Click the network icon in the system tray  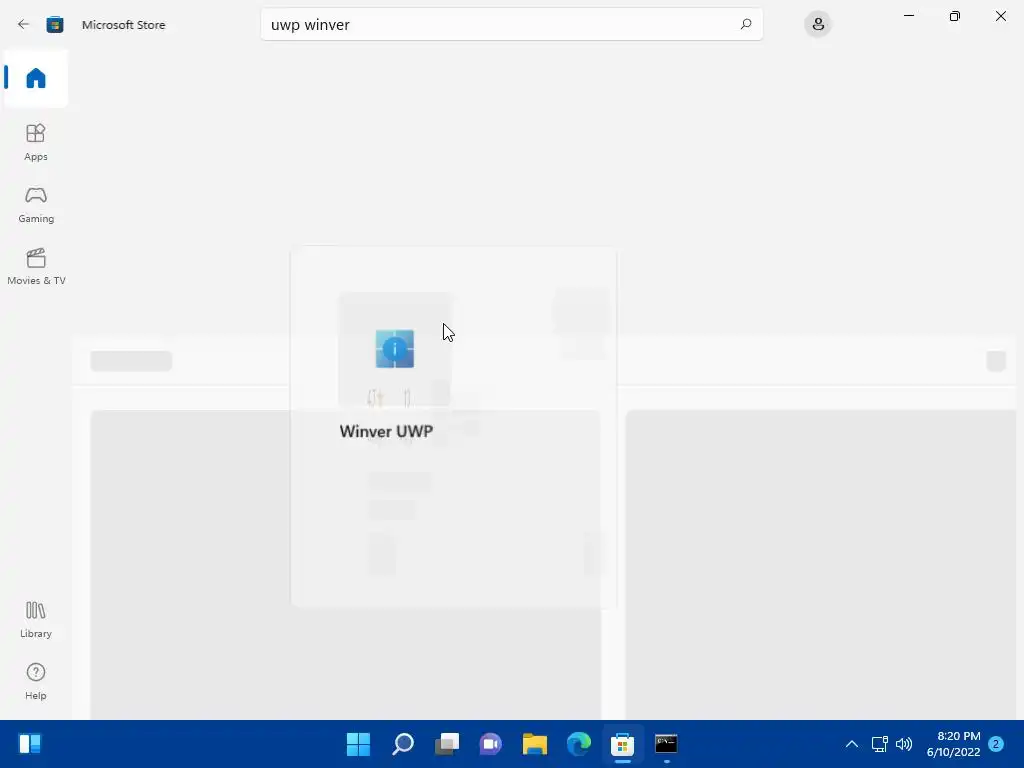880,744
